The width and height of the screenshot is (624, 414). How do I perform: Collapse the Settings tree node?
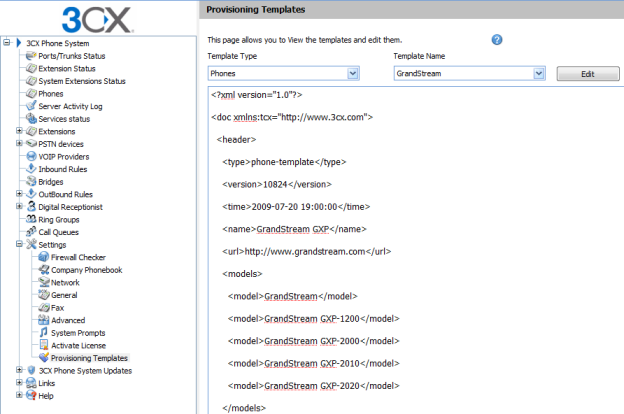point(19,244)
